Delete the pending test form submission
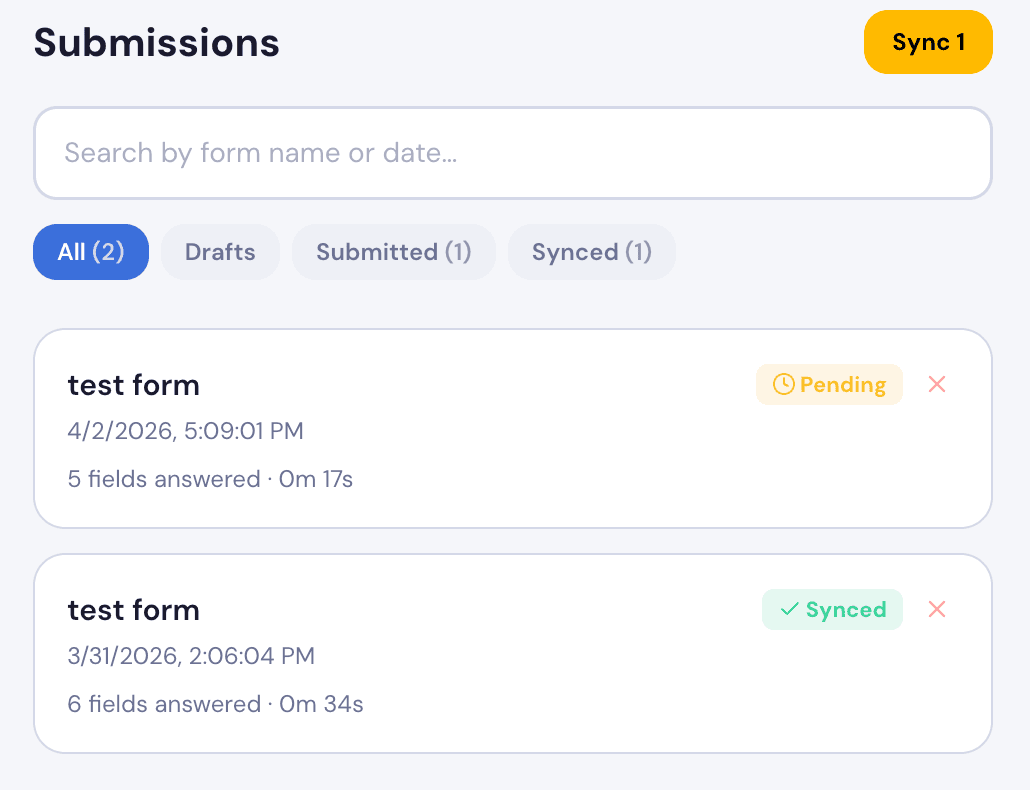The image size is (1030, 790). click(x=937, y=384)
